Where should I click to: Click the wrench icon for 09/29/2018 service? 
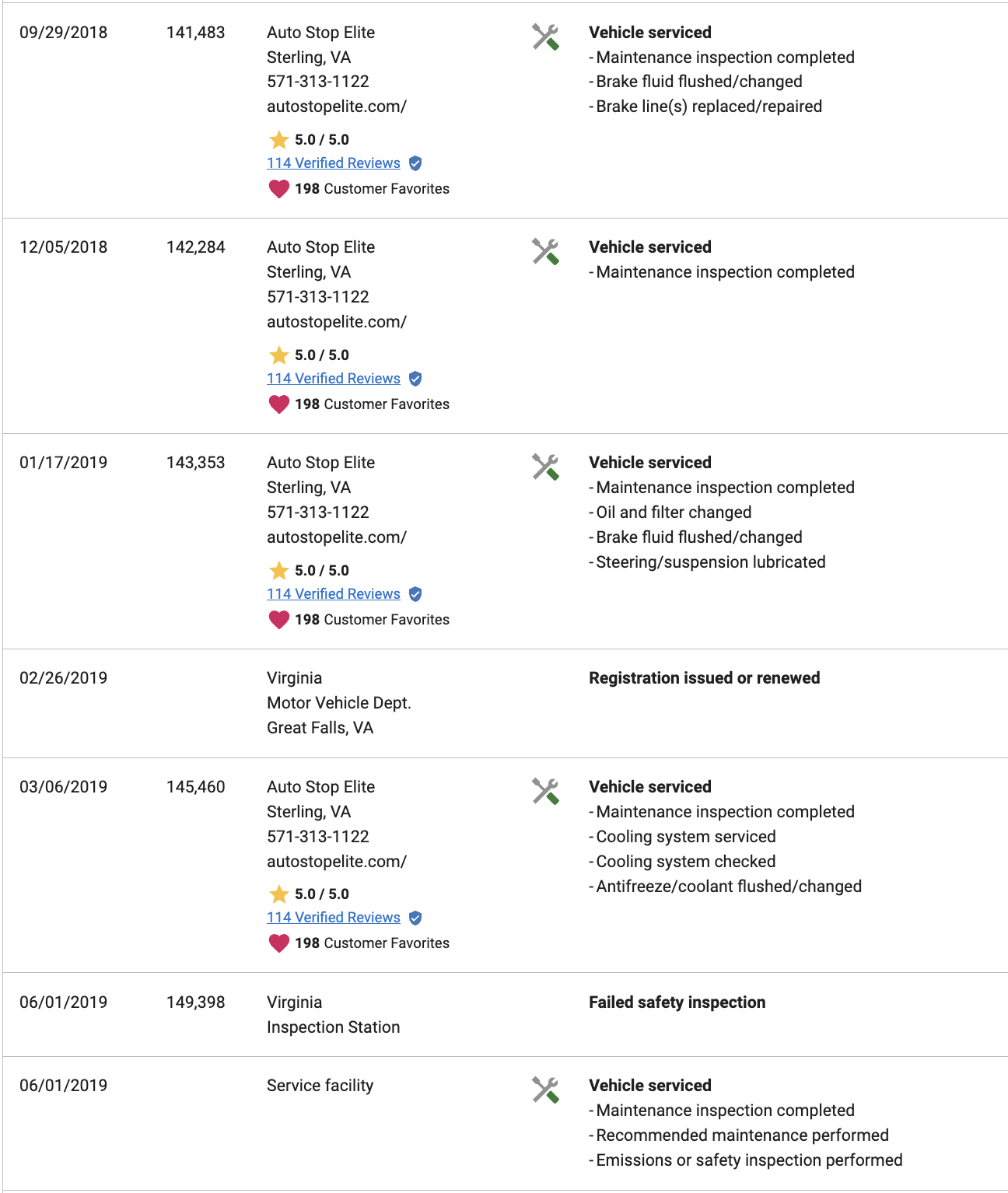pos(545,37)
